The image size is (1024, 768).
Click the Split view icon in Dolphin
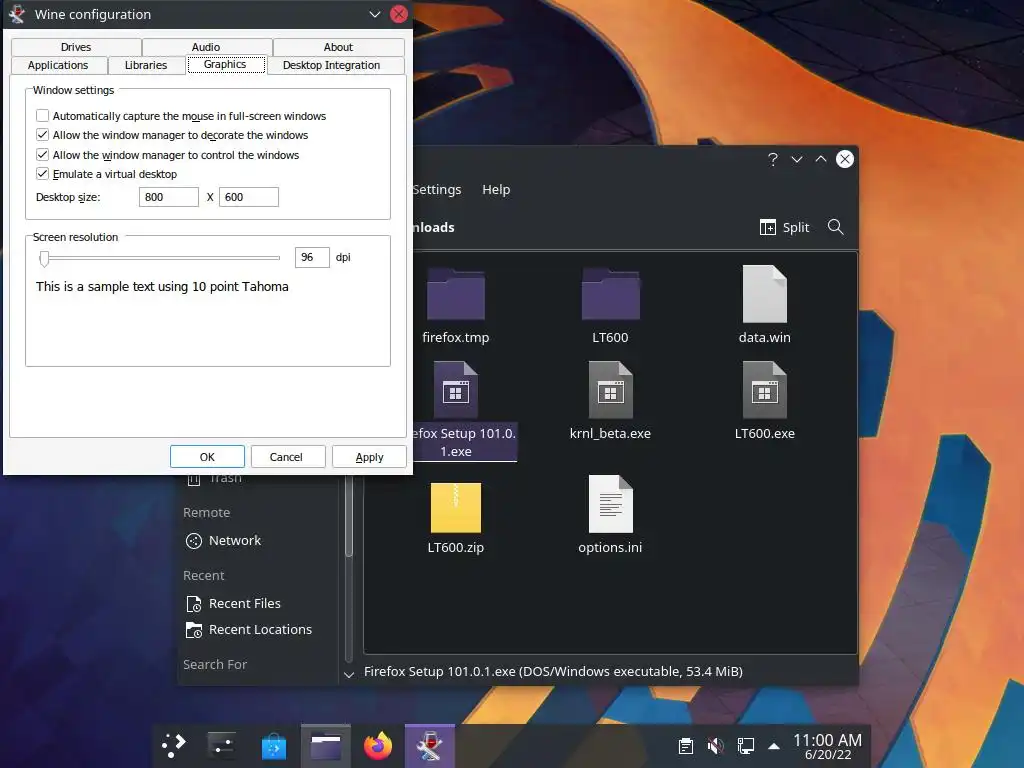(x=767, y=227)
